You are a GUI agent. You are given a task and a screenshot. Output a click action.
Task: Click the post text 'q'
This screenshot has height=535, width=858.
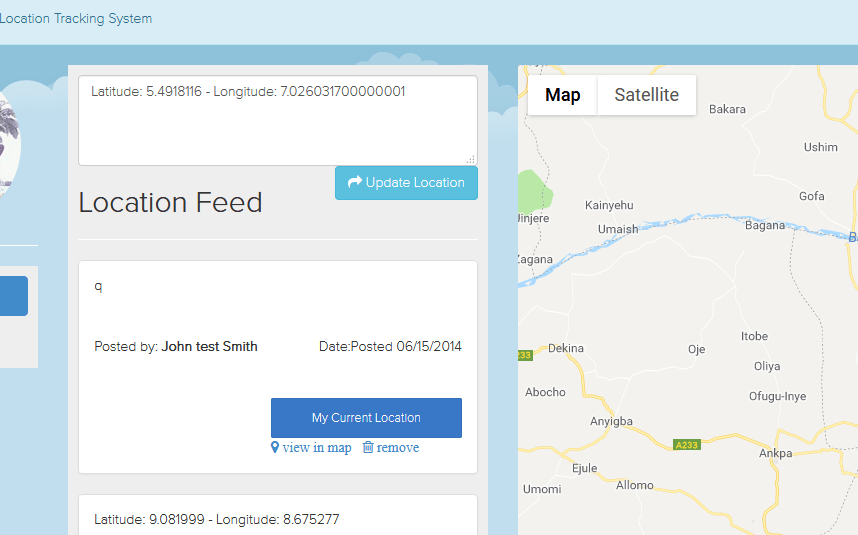click(x=98, y=286)
